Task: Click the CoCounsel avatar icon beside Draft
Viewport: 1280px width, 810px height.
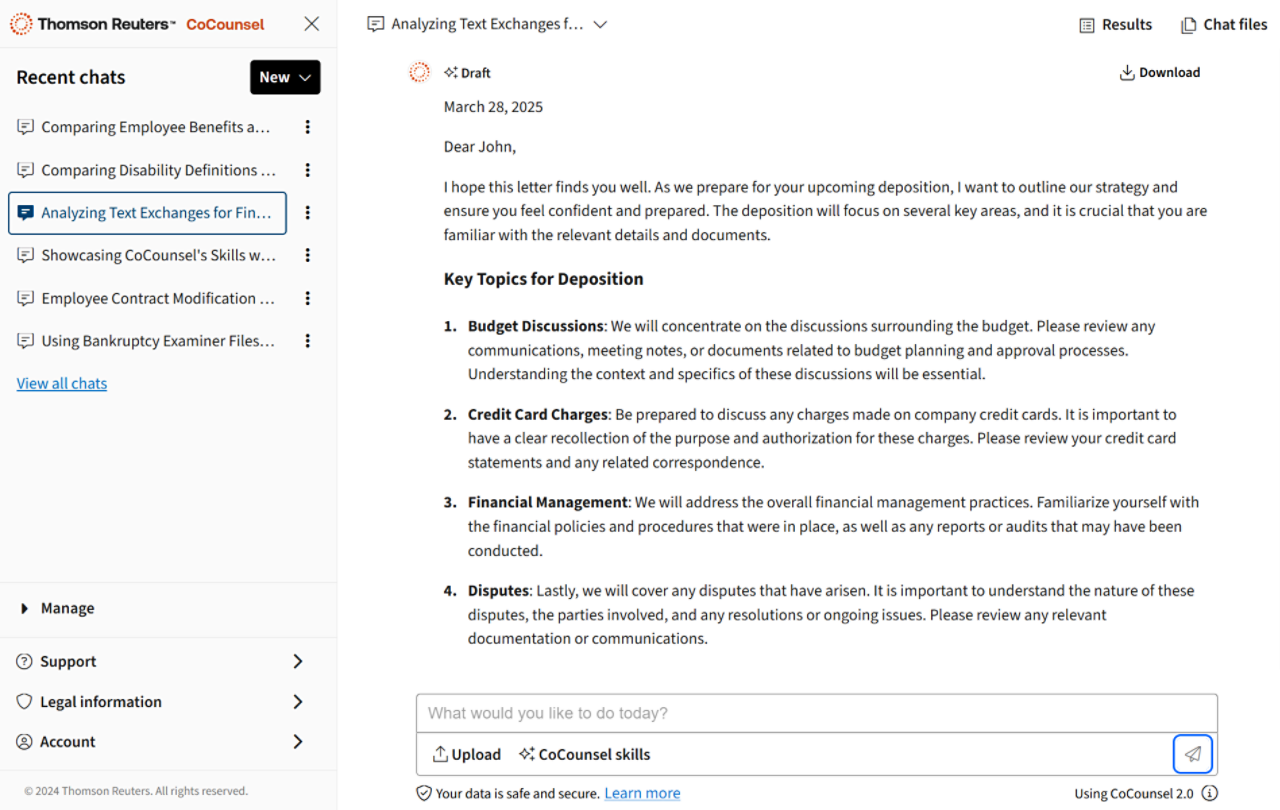Action: tap(420, 72)
